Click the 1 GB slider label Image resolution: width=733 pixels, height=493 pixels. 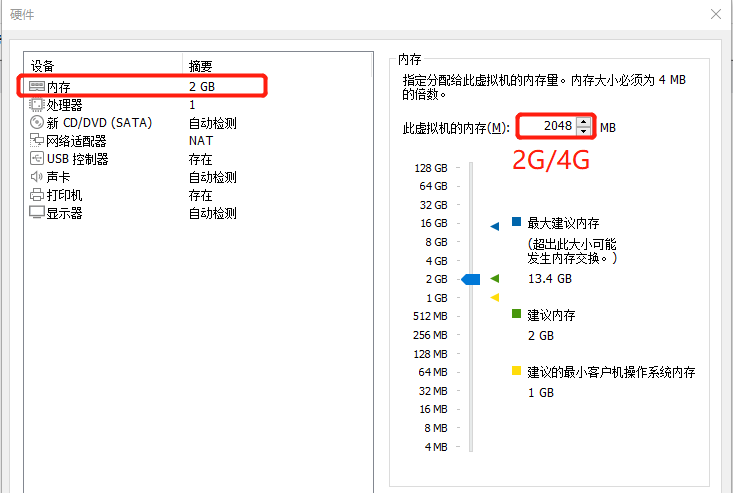437,298
